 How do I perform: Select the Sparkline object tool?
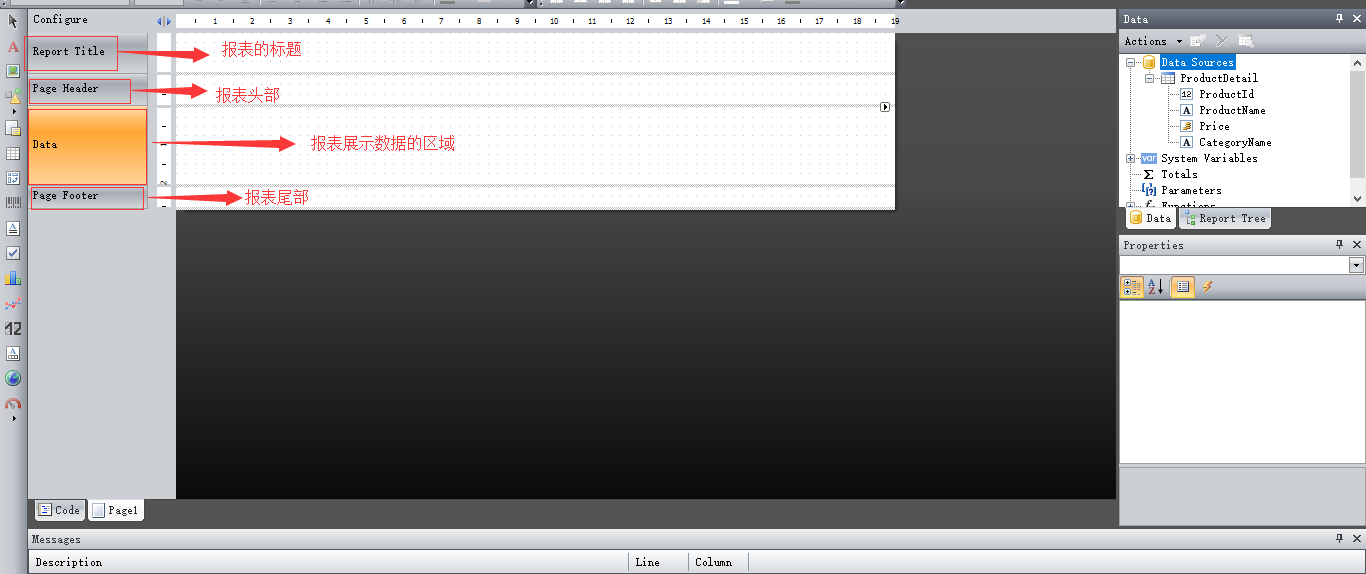[13, 303]
